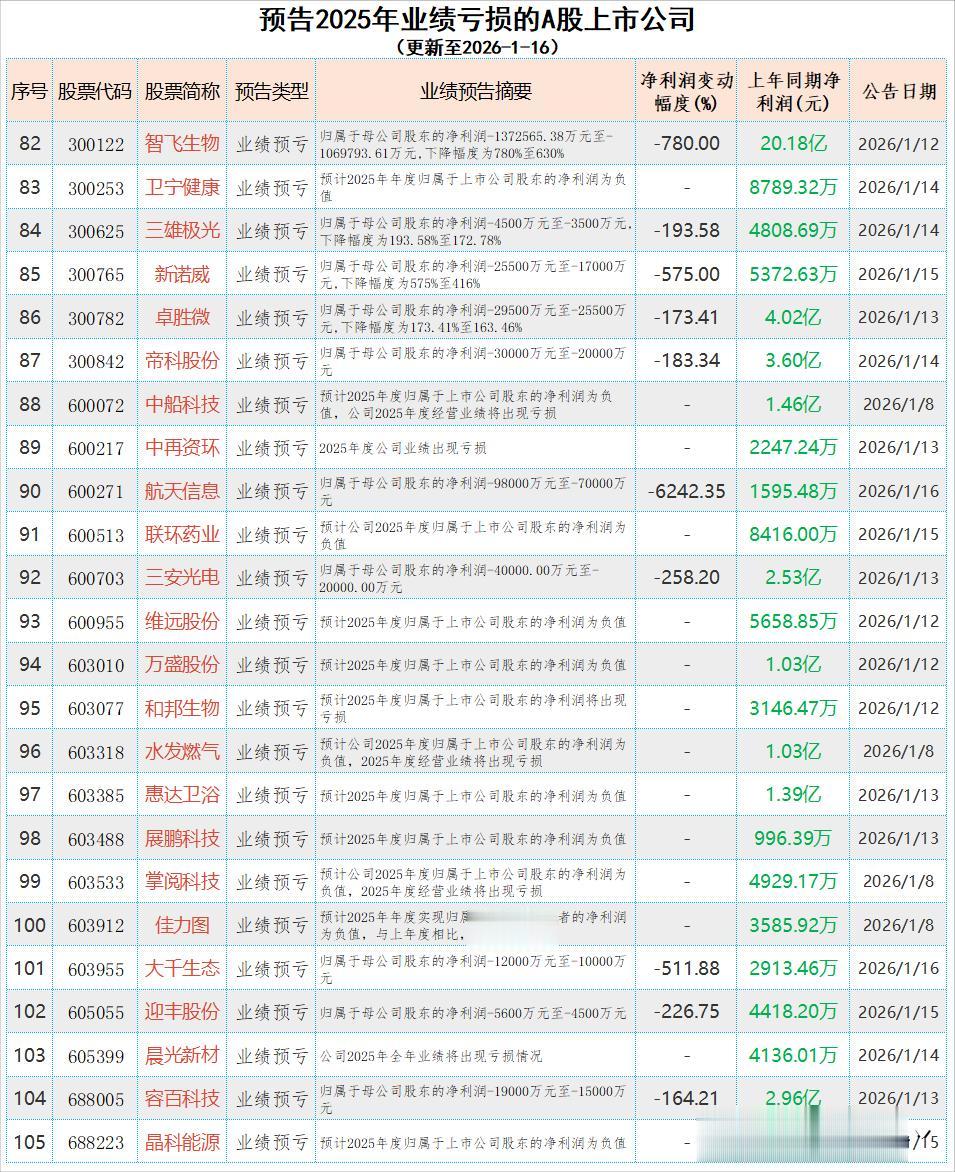
Task: Select stock name 三安光电
Action: pyautogui.click(x=182, y=577)
